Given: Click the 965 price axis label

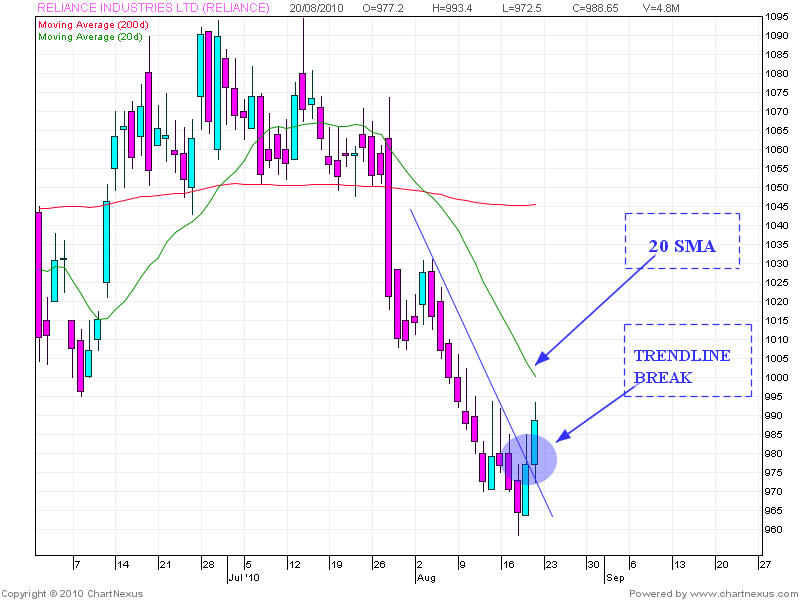Looking at the screenshot, I should (774, 511).
